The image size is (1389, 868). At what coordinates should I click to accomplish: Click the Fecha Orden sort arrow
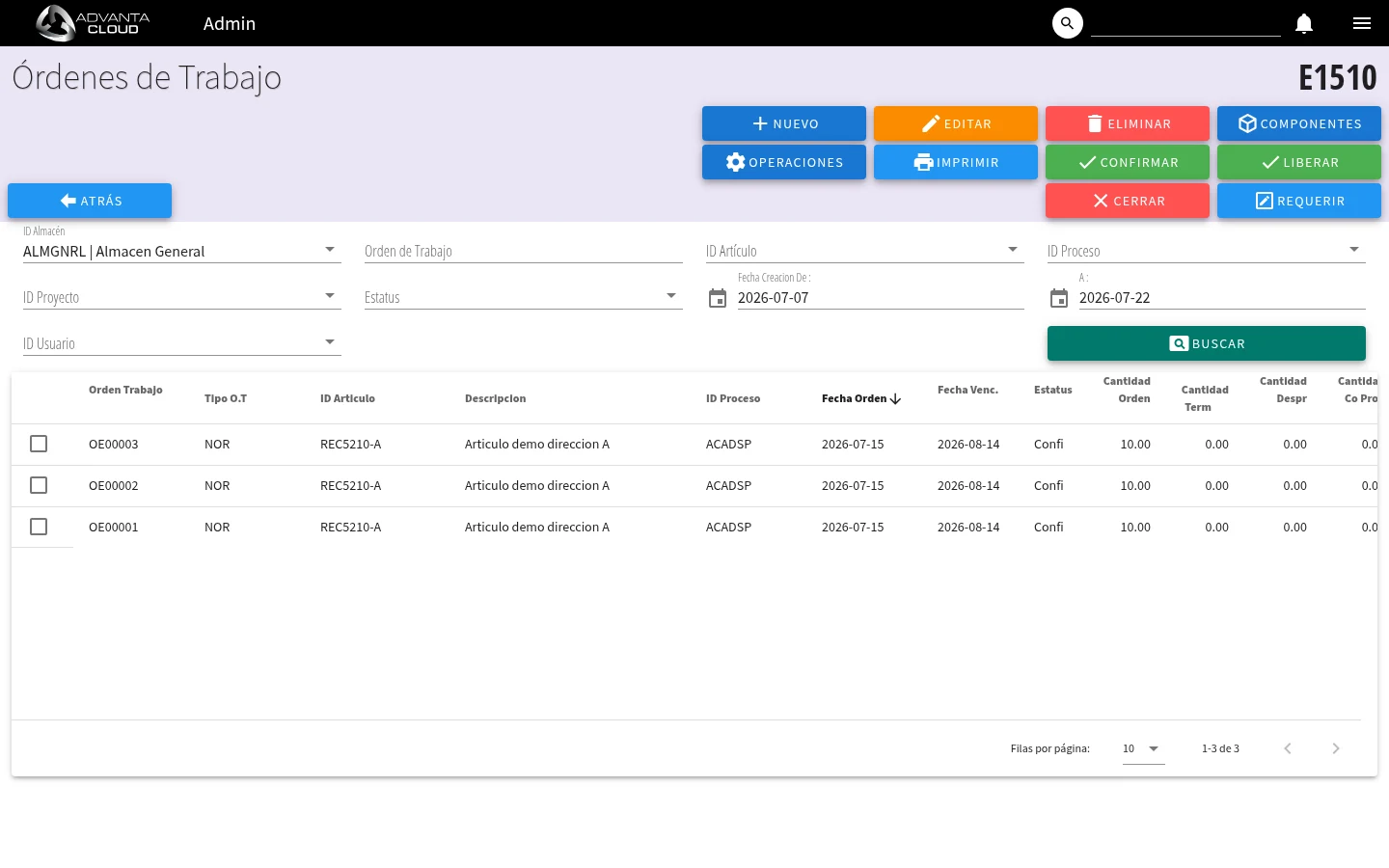[x=895, y=398]
